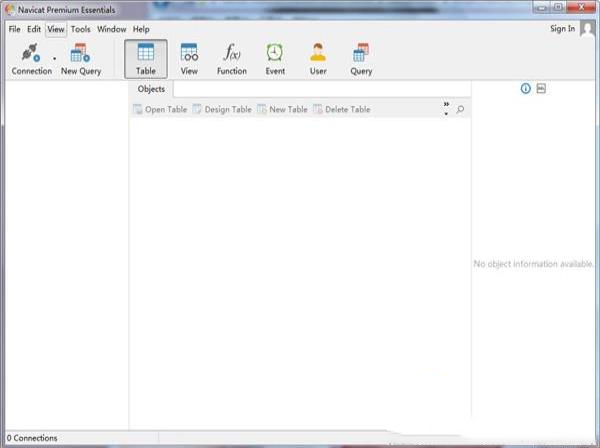Image resolution: width=600 pixels, height=448 pixels.
Task: Open the File menu
Action: (x=15, y=29)
